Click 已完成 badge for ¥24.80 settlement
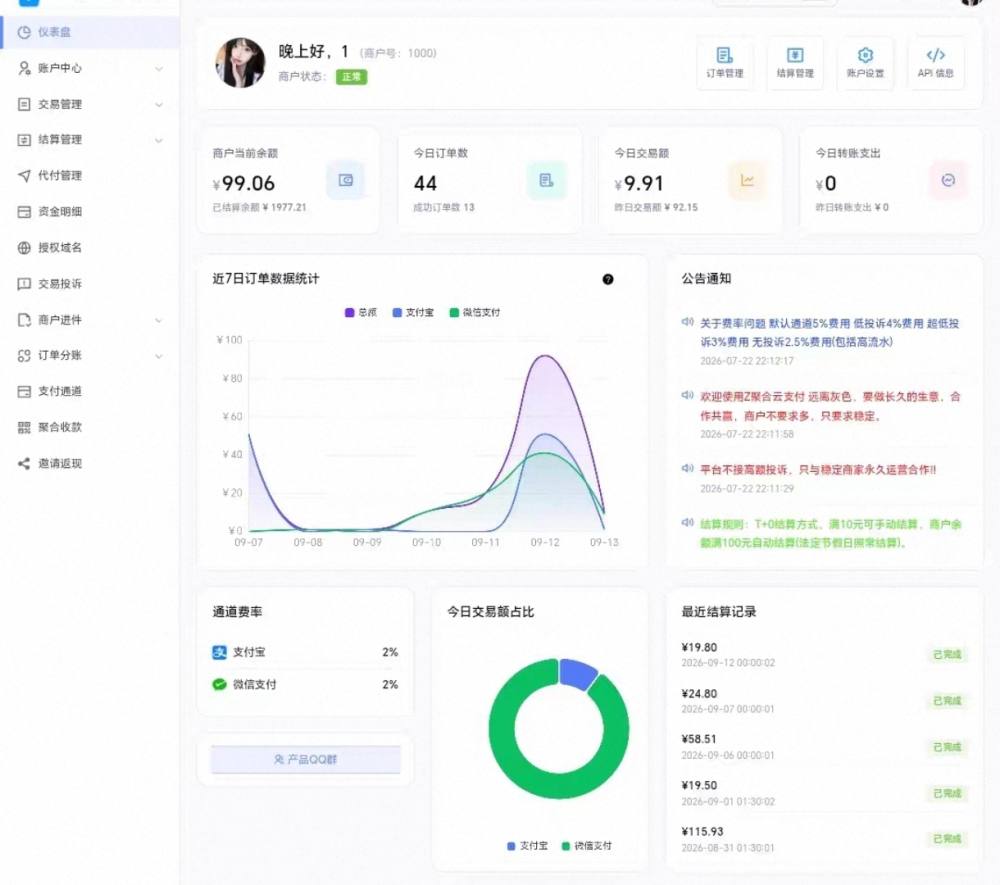1000x885 pixels. 947,701
